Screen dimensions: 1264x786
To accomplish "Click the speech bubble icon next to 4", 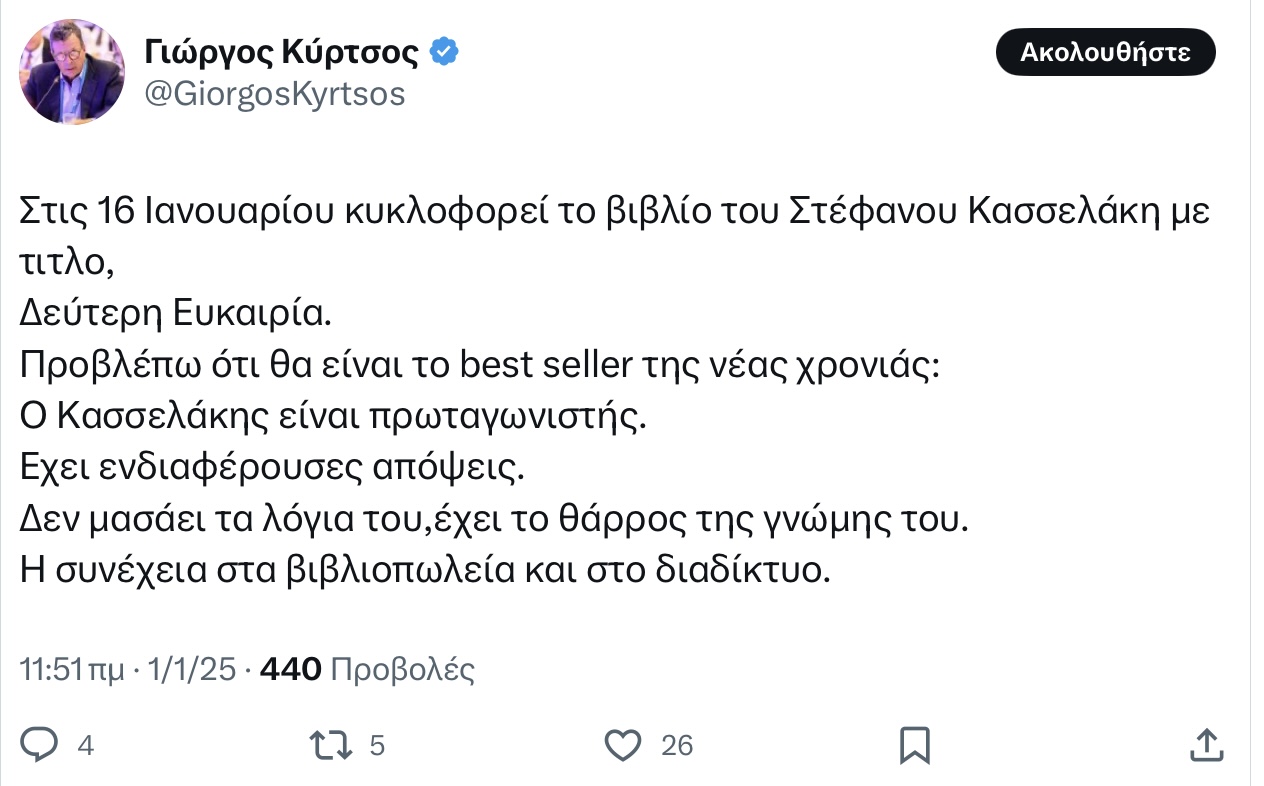I will [x=41, y=744].
